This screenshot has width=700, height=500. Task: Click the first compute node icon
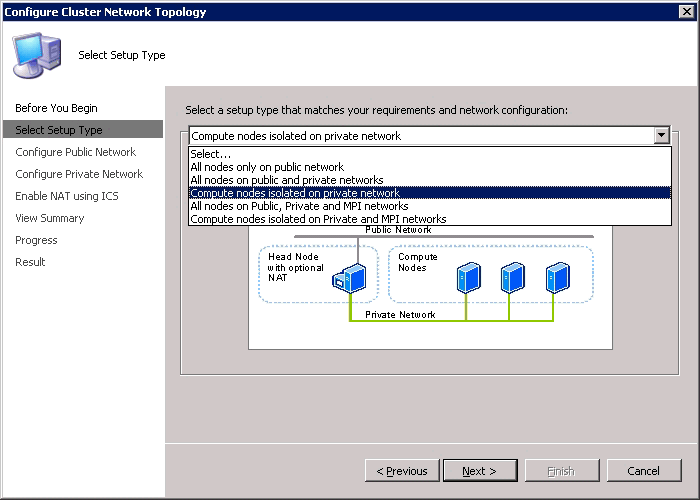click(x=466, y=277)
